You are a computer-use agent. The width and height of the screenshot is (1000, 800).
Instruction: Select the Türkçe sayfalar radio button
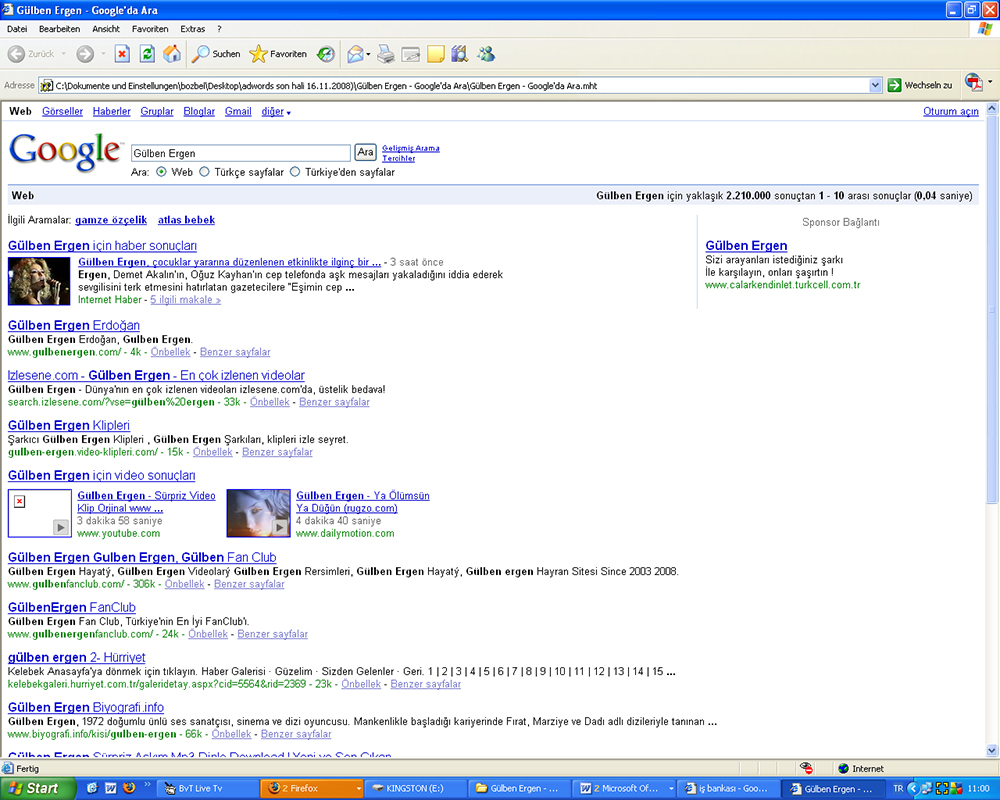coord(204,172)
